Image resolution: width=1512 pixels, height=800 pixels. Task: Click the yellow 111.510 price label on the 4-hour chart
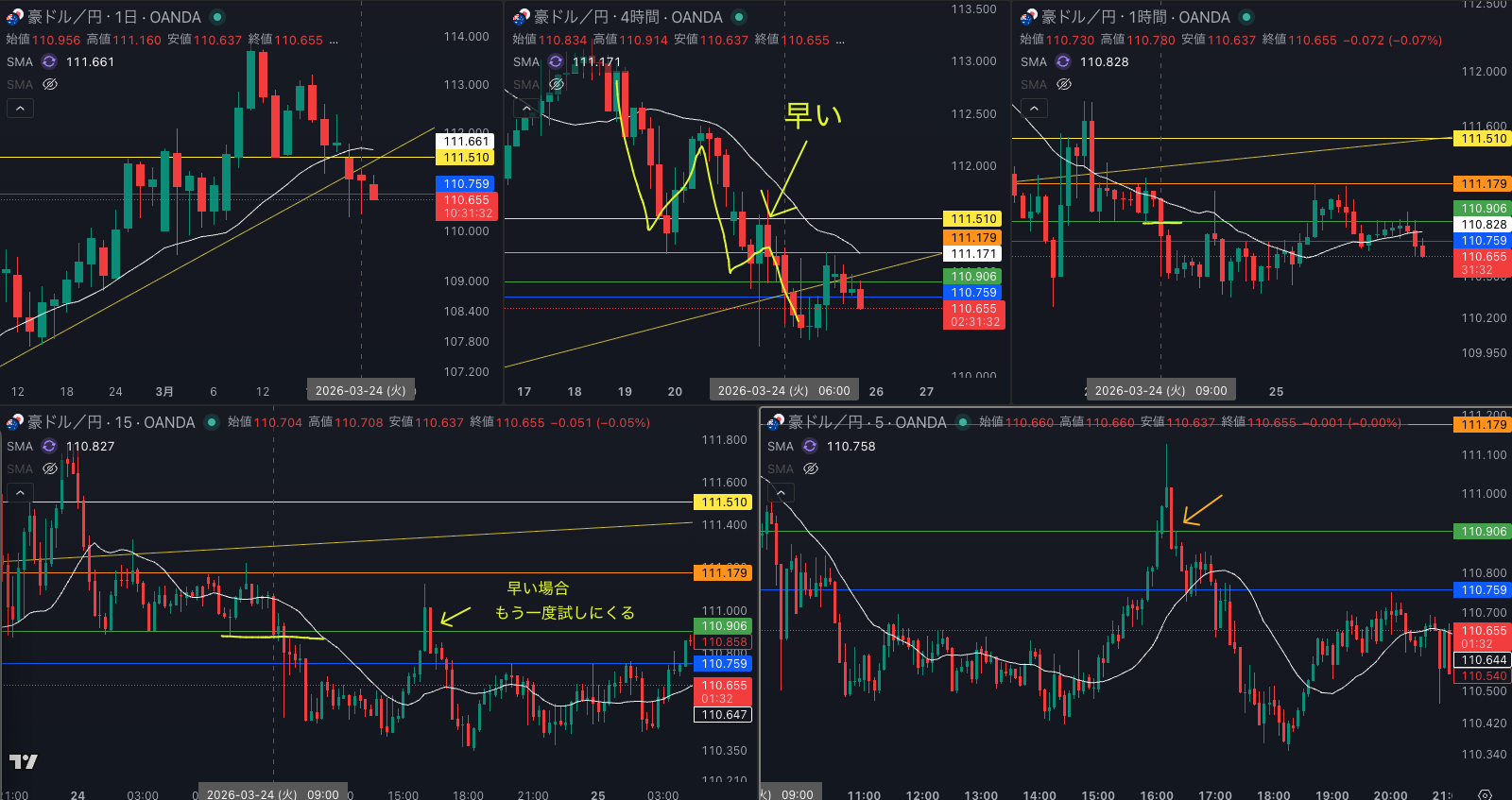coord(973,218)
